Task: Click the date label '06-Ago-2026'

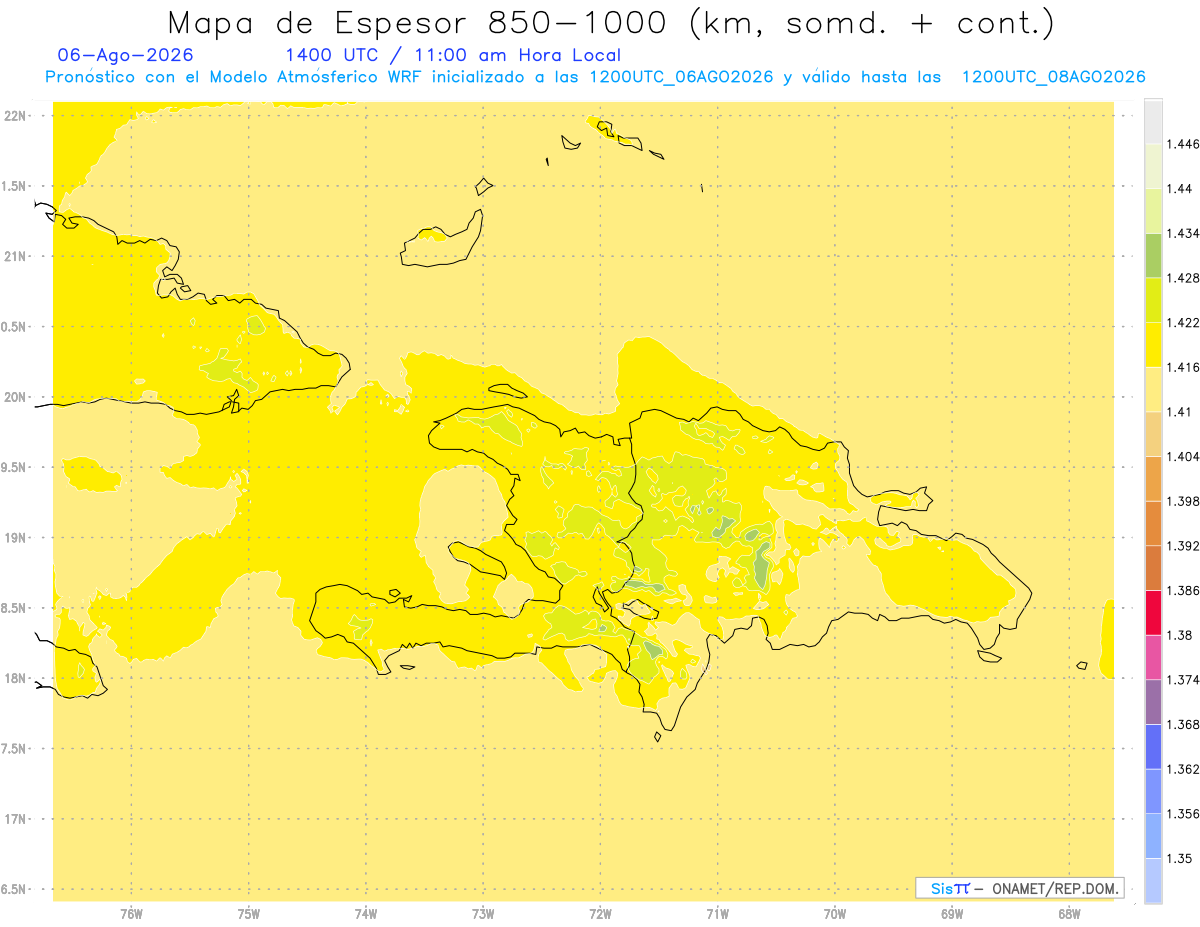Action: point(126,55)
